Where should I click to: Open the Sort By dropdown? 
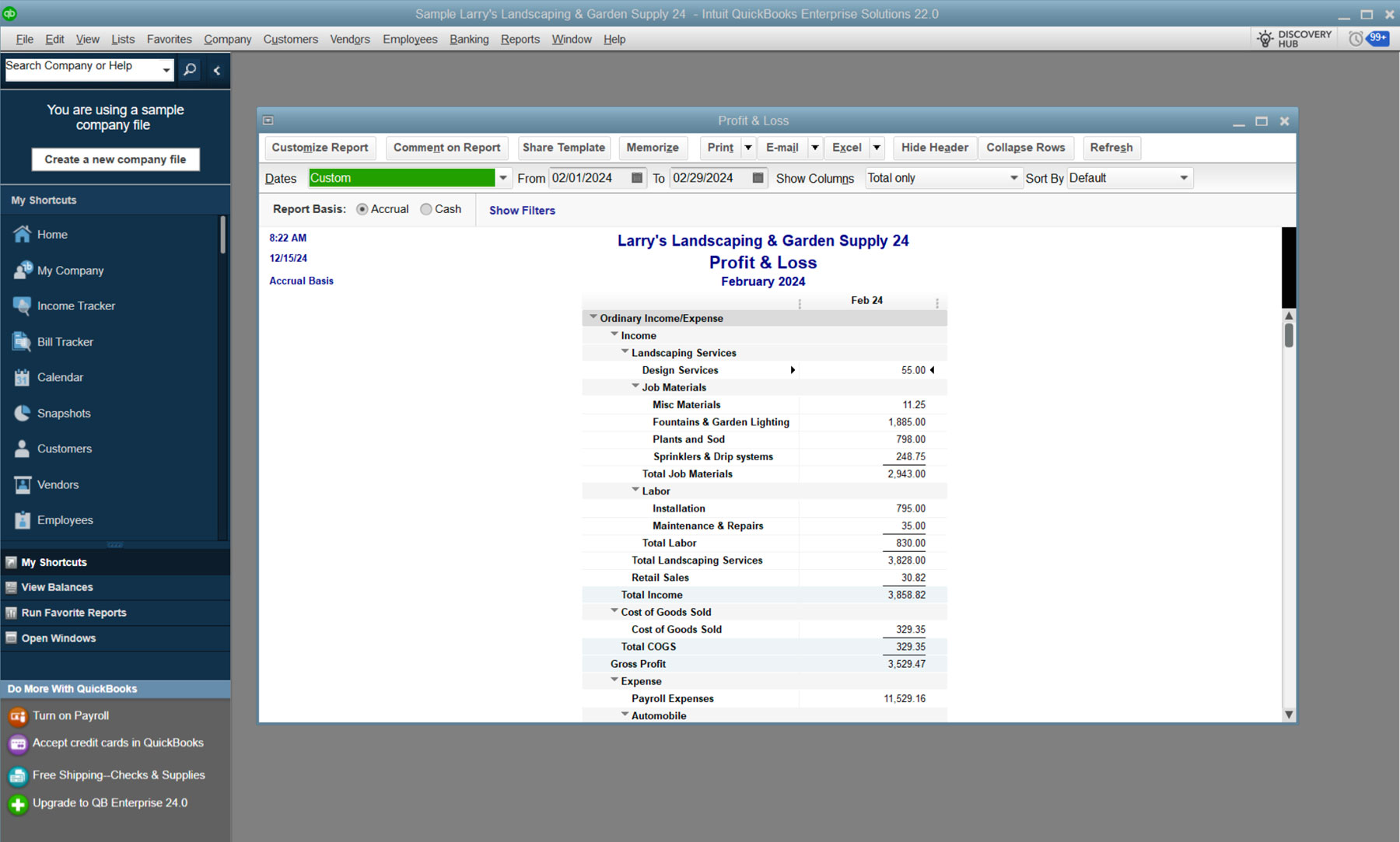[x=1184, y=178]
